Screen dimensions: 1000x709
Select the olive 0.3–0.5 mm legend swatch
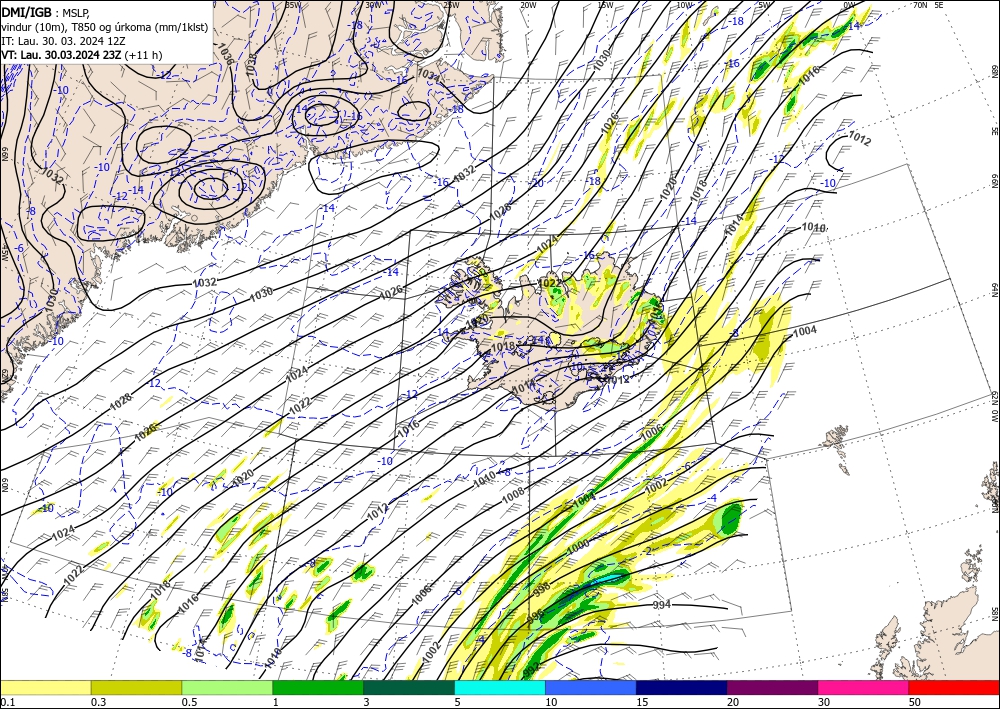[136, 687]
